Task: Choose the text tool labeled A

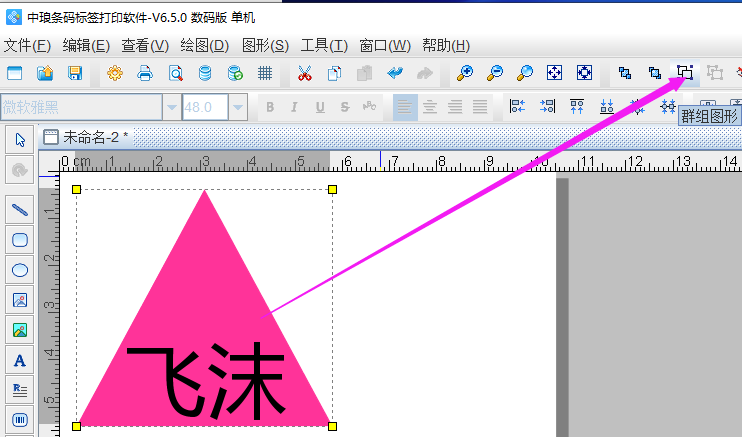Action: [19, 360]
